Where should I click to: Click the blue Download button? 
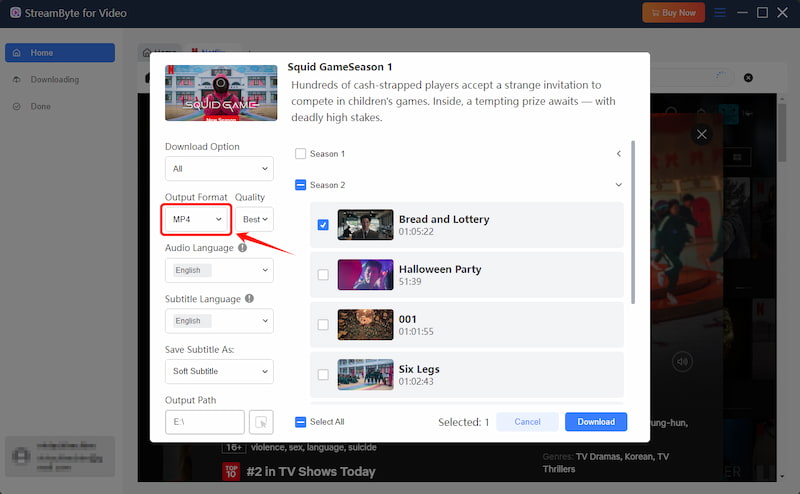[x=596, y=422]
